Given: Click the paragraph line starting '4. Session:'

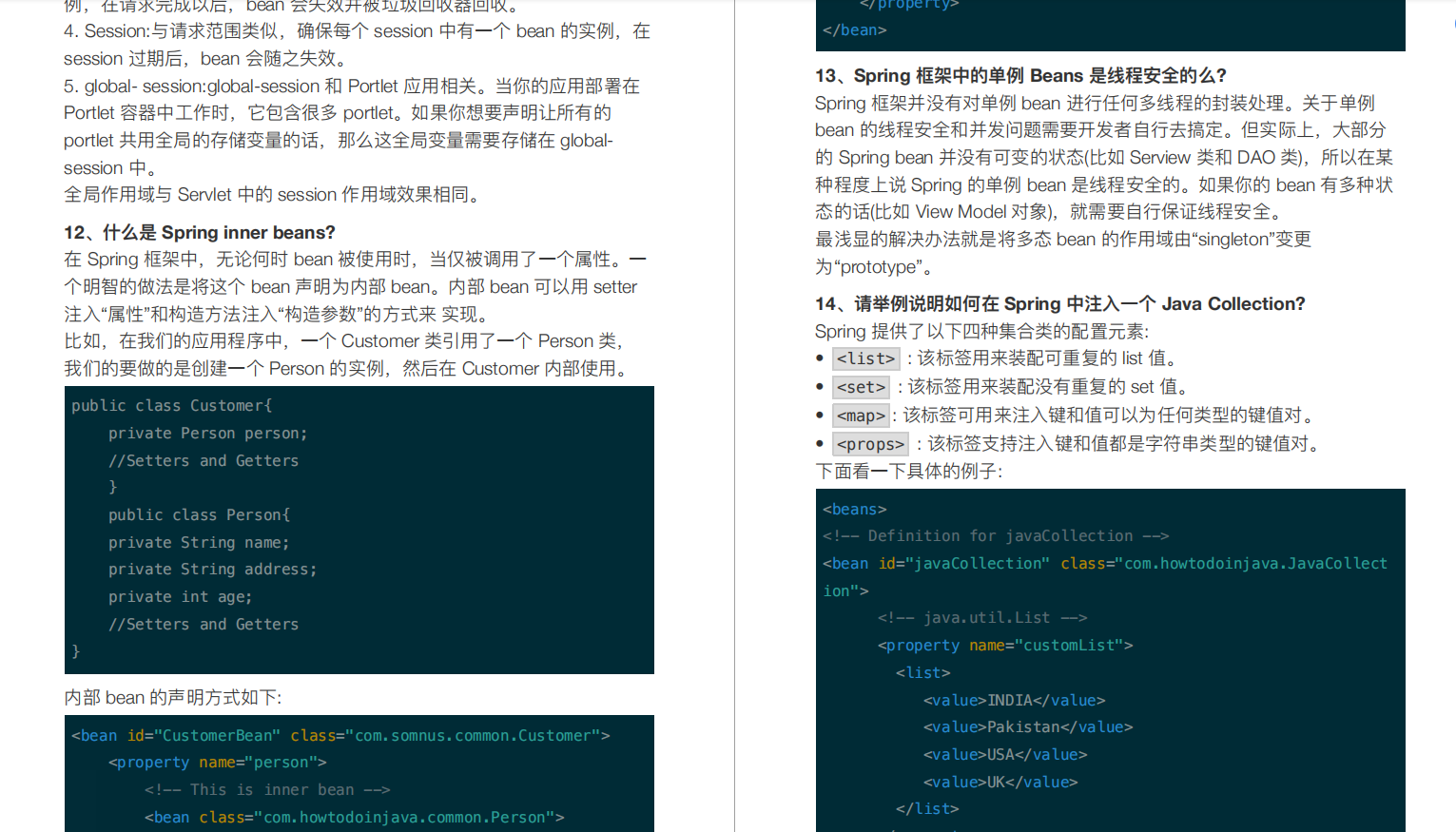Looking at the screenshot, I should [357, 30].
